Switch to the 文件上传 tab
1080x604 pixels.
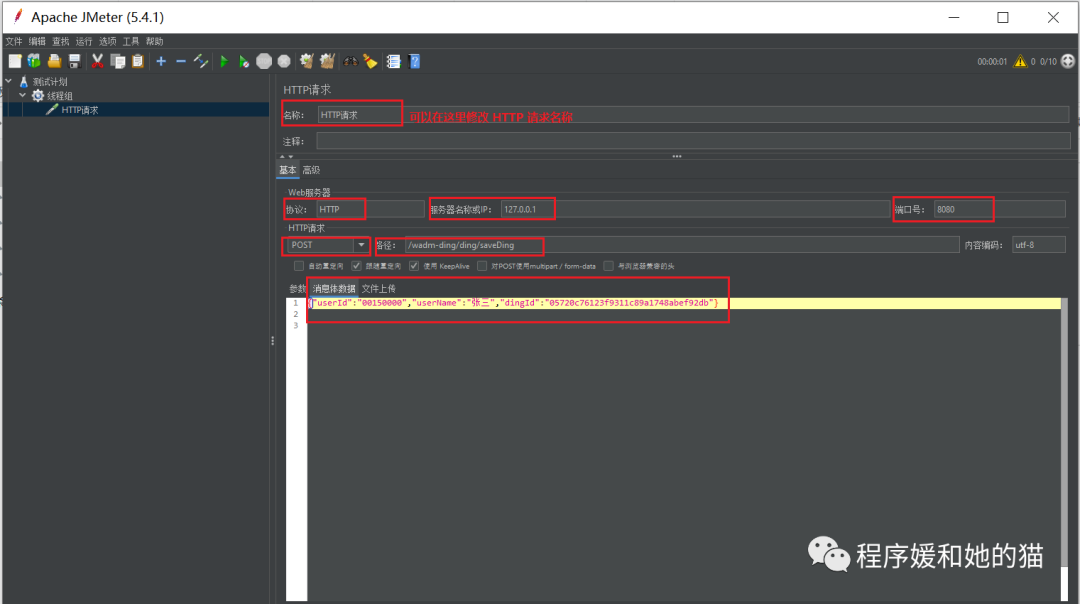click(x=379, y=289)
